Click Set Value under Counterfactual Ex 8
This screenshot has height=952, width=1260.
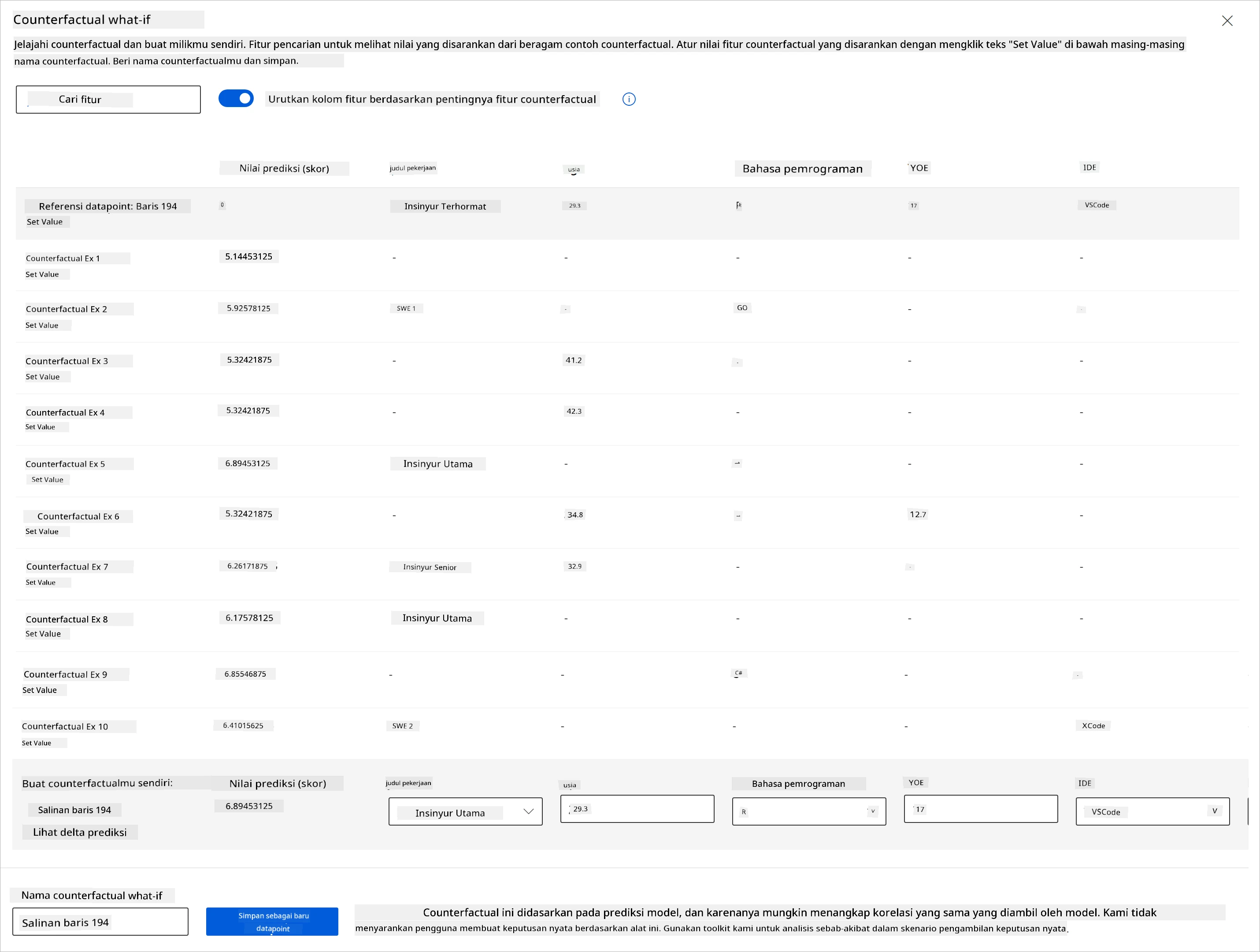(43, 633)
